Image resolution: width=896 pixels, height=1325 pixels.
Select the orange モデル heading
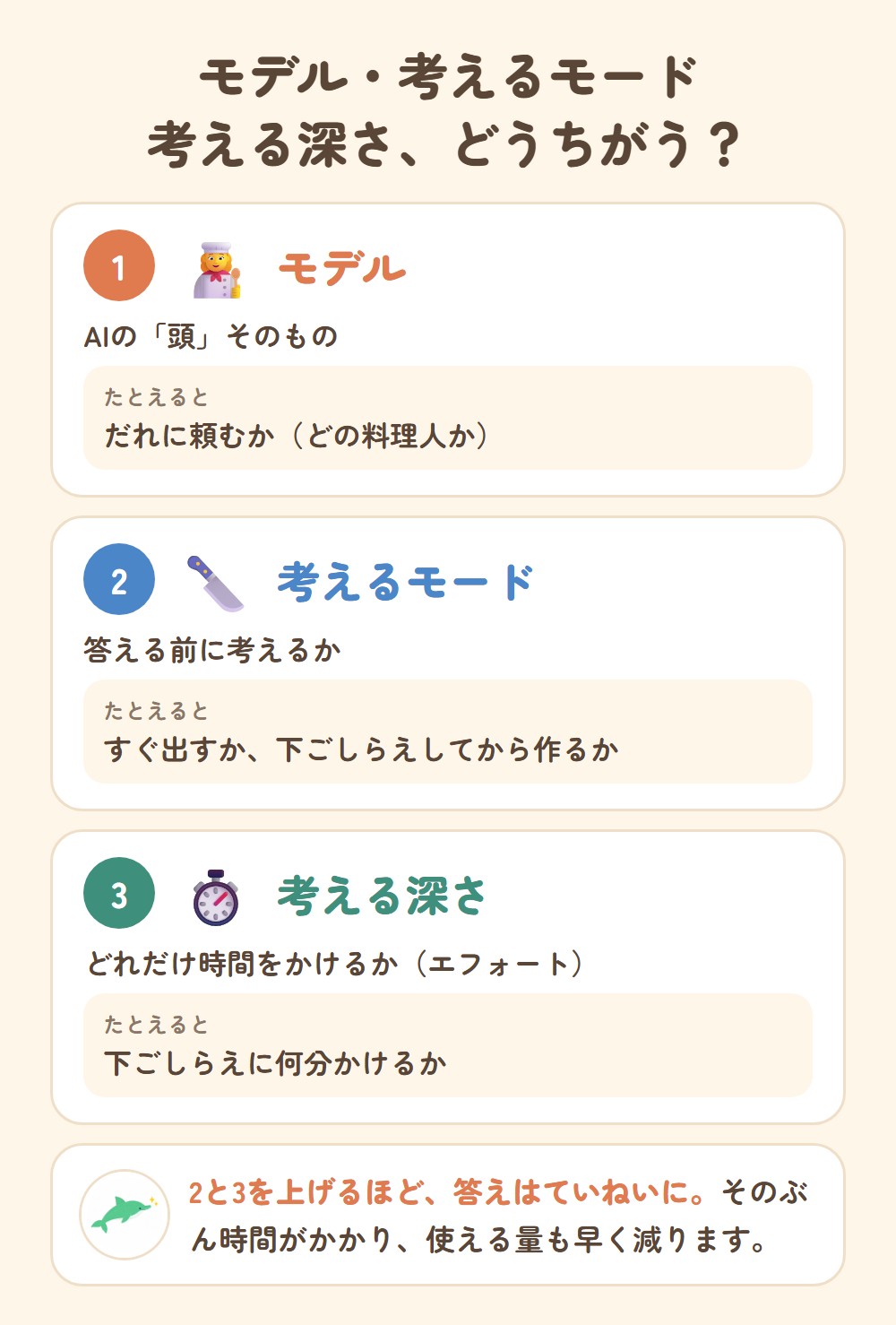[341, 268]
